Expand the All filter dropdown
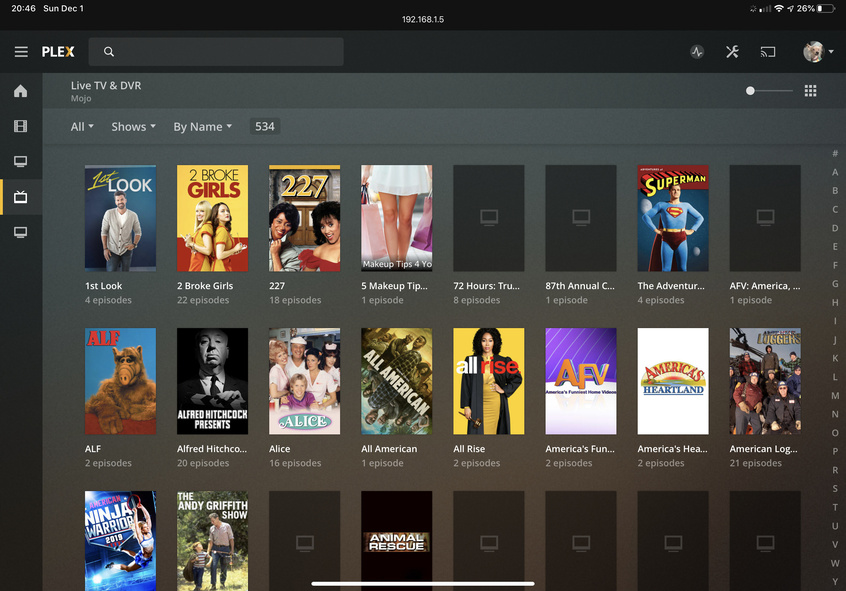Viewport: 846px width, 591px height. pos(82,127)
